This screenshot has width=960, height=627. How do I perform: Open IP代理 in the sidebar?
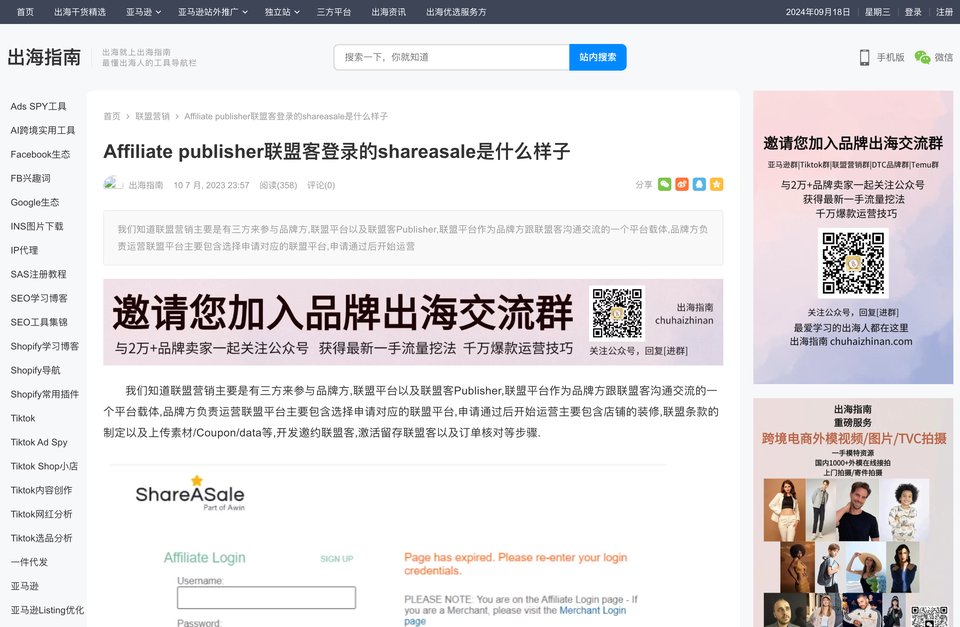click(x=24, y=250)
